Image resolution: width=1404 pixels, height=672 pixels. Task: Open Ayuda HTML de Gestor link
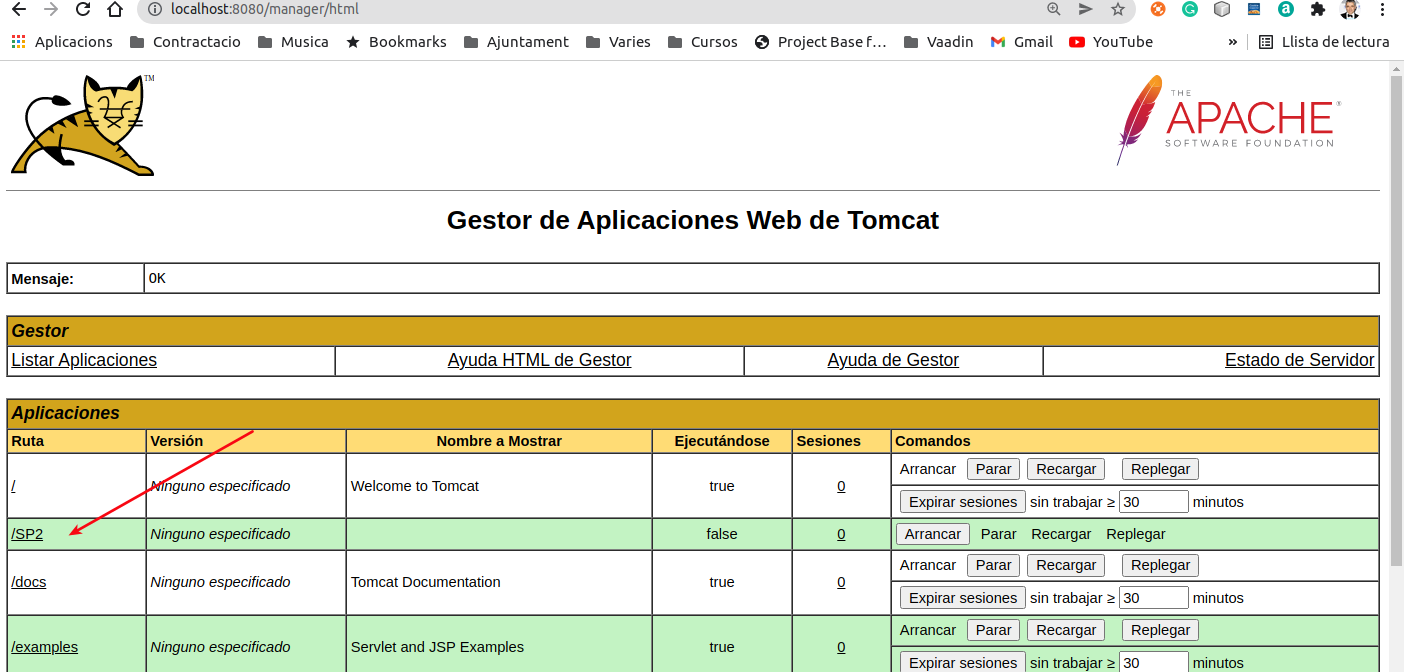(x=540, y=360)
